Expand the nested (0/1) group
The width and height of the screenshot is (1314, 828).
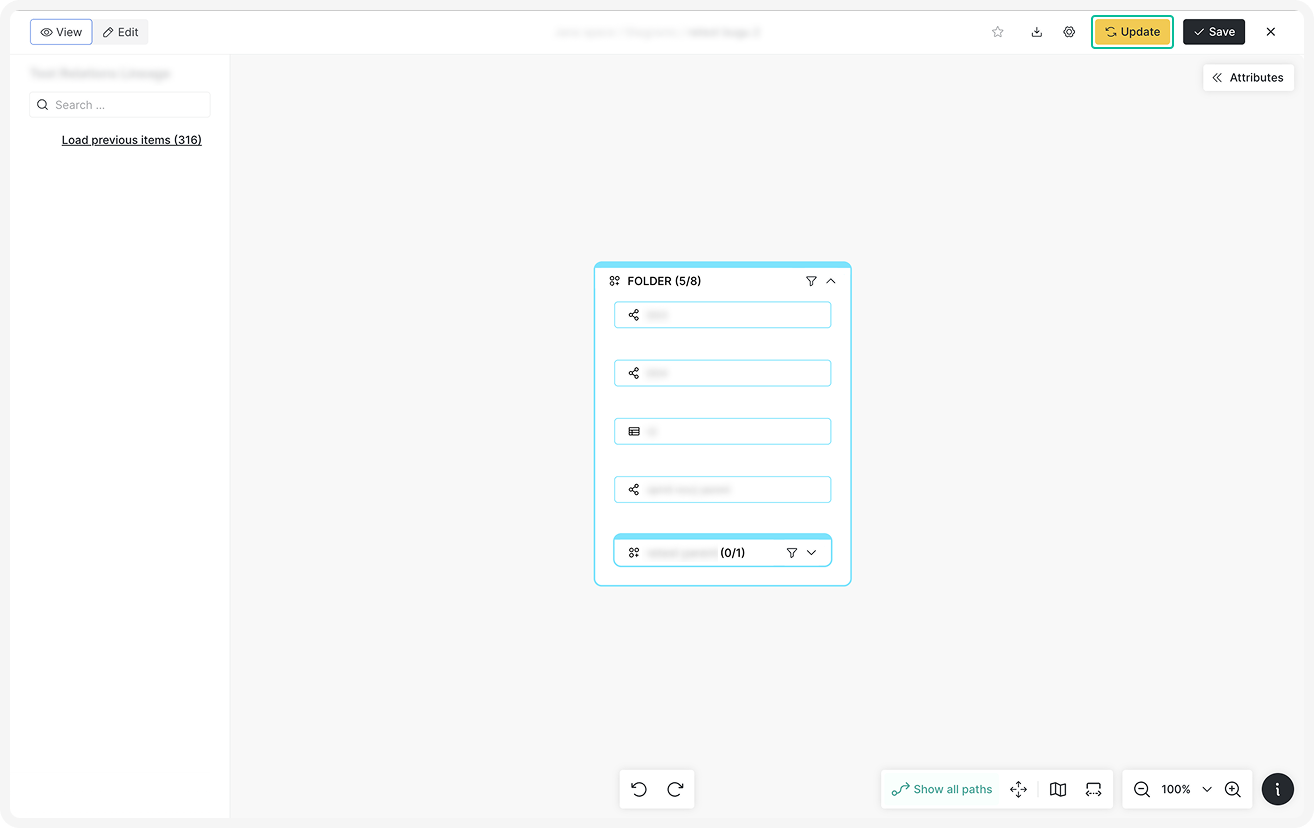tap(811, 552)
